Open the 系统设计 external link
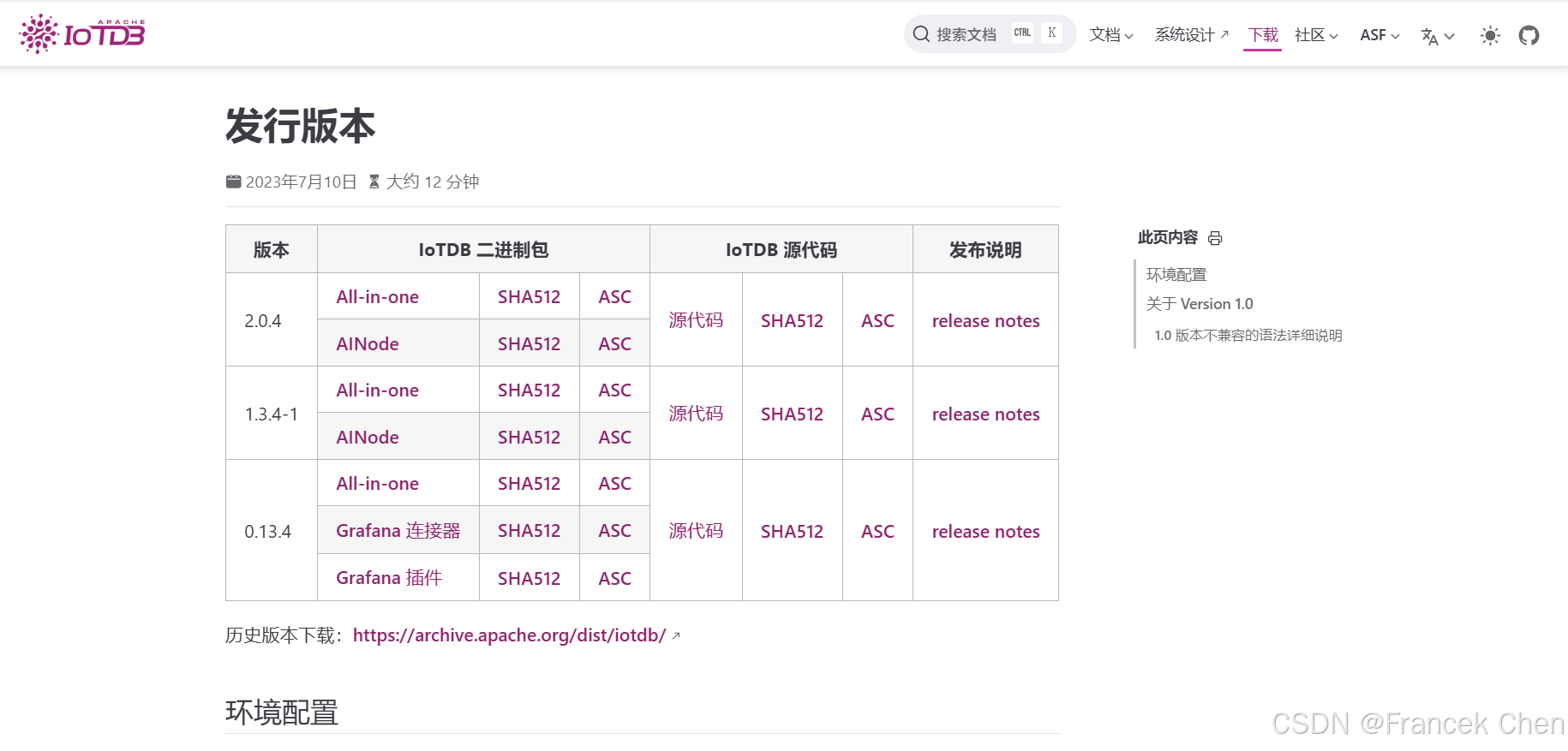 coord(1191,35)
